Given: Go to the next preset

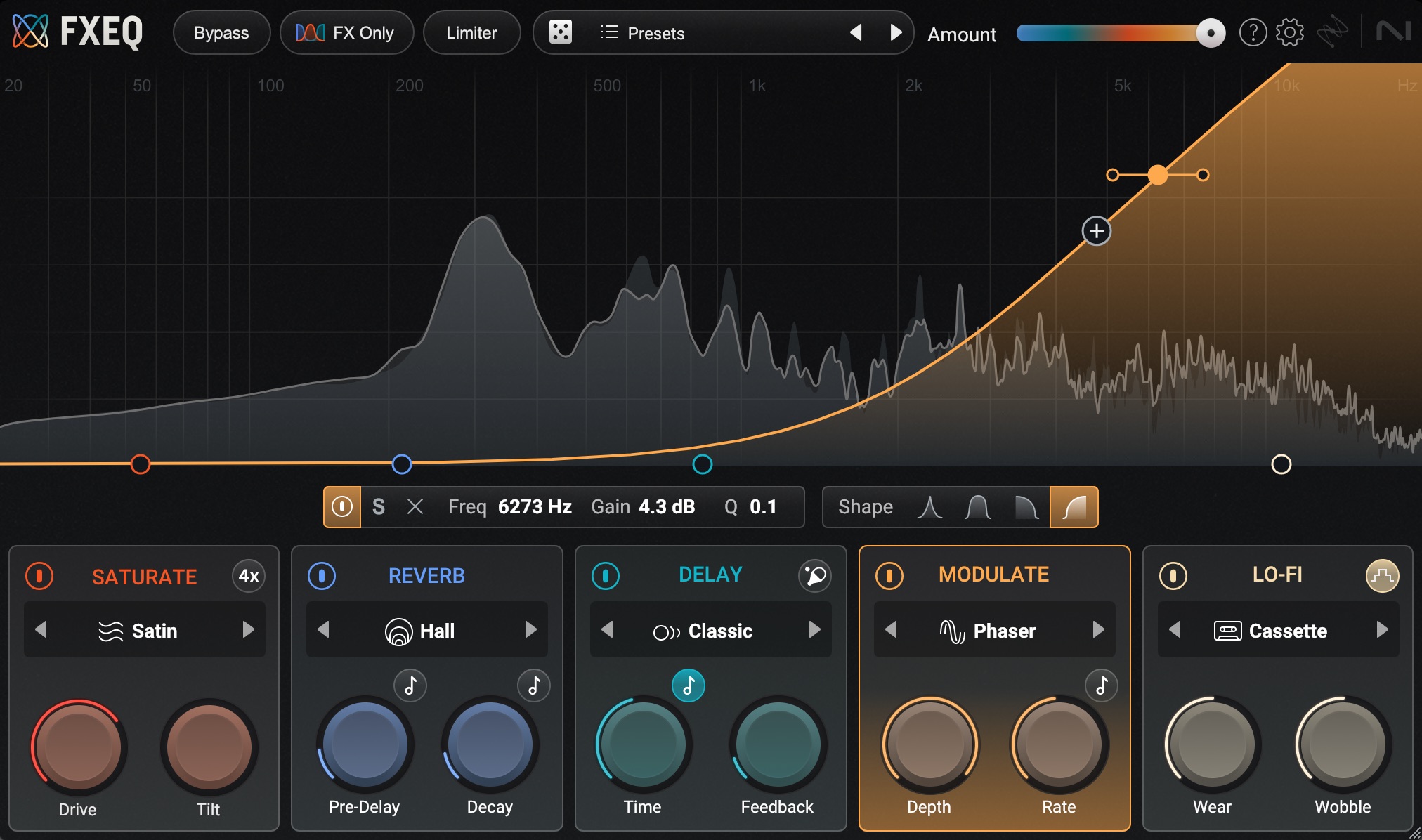Looking at the screenshot, I should tap(896, 32).
